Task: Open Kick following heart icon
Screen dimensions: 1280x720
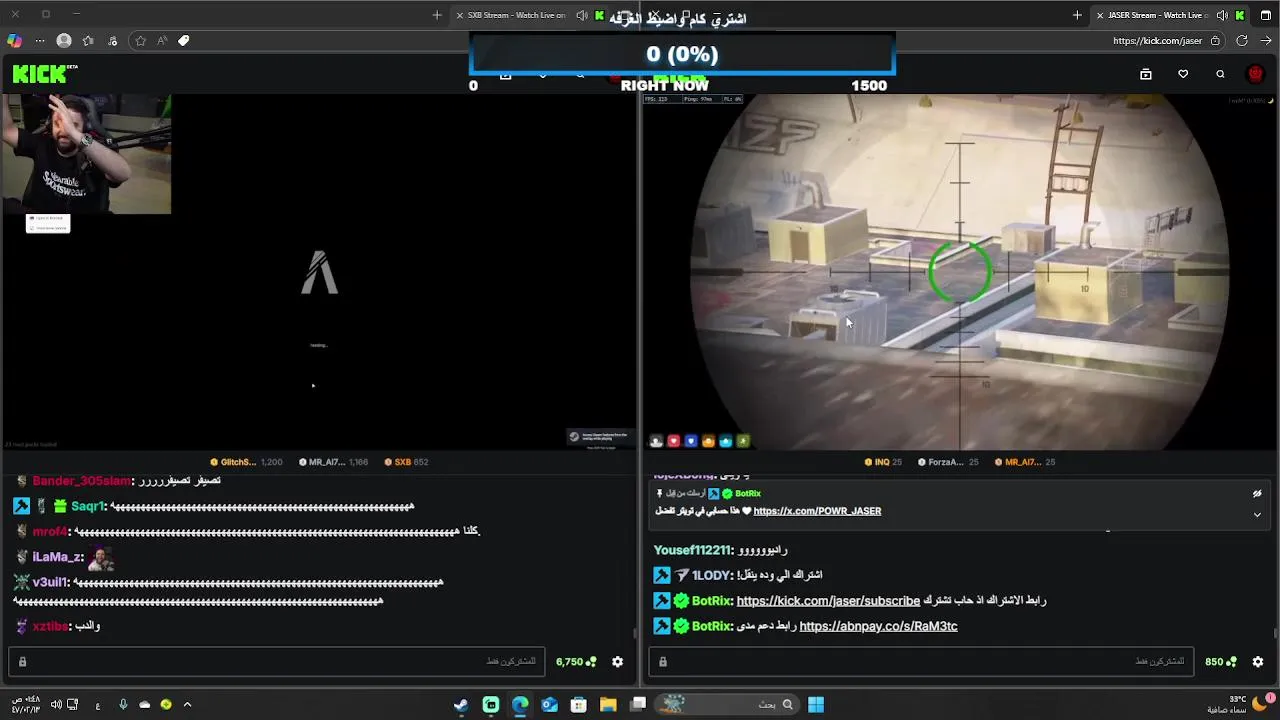Action: coord(1183,74)
